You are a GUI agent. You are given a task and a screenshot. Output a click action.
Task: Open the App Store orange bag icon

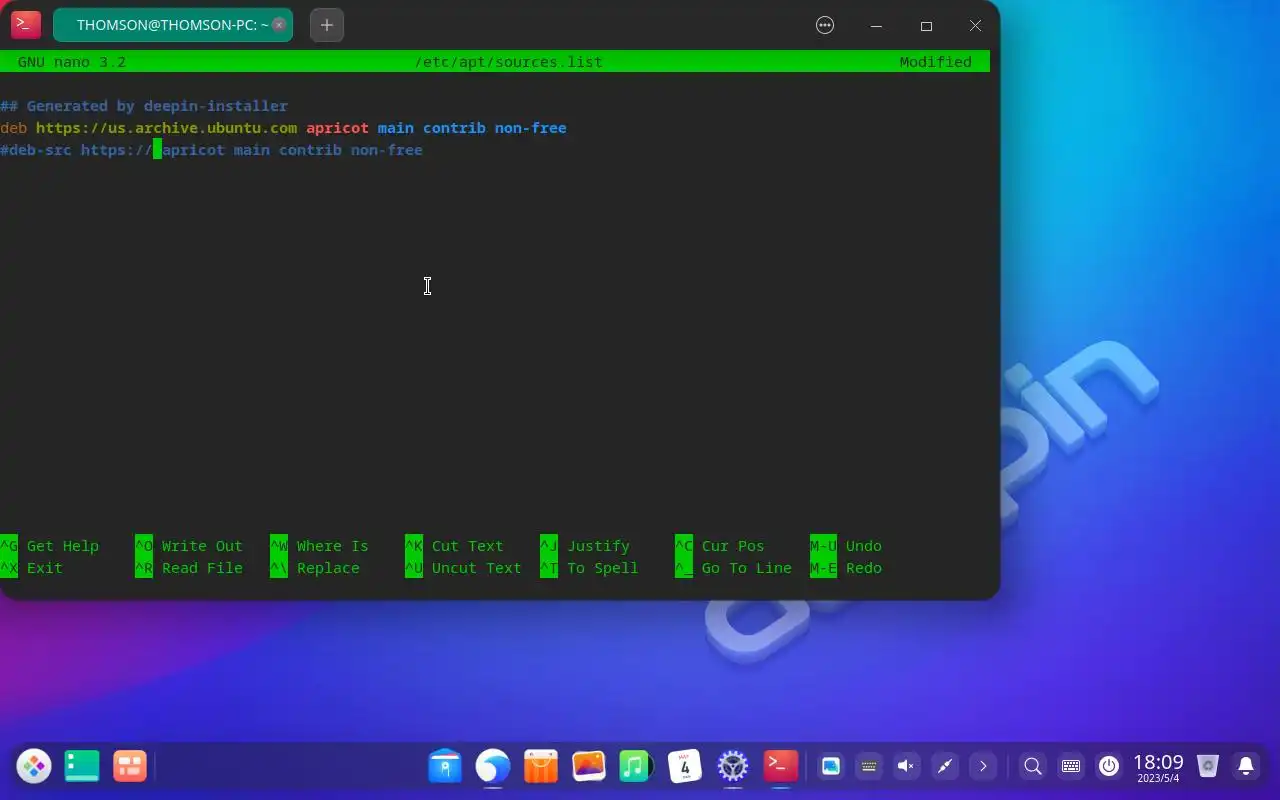coord(541,767)
